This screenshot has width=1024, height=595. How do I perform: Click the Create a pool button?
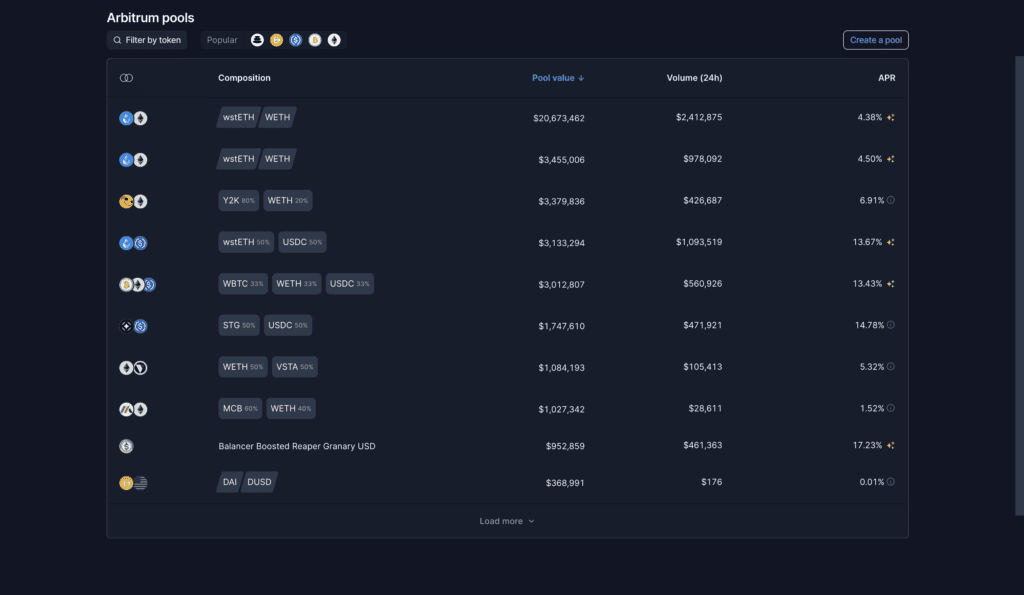[876, 40]
